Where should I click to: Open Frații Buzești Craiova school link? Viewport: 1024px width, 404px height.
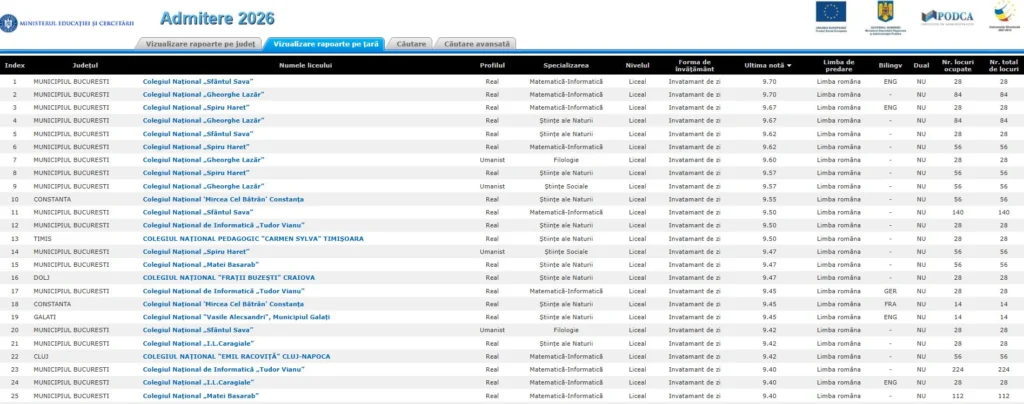[x=229, y=277]
